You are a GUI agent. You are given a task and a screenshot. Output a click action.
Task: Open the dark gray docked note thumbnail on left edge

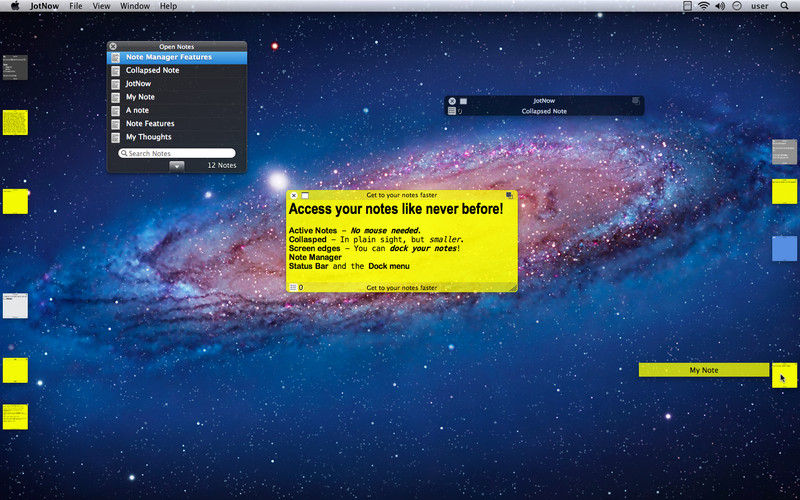15,67
